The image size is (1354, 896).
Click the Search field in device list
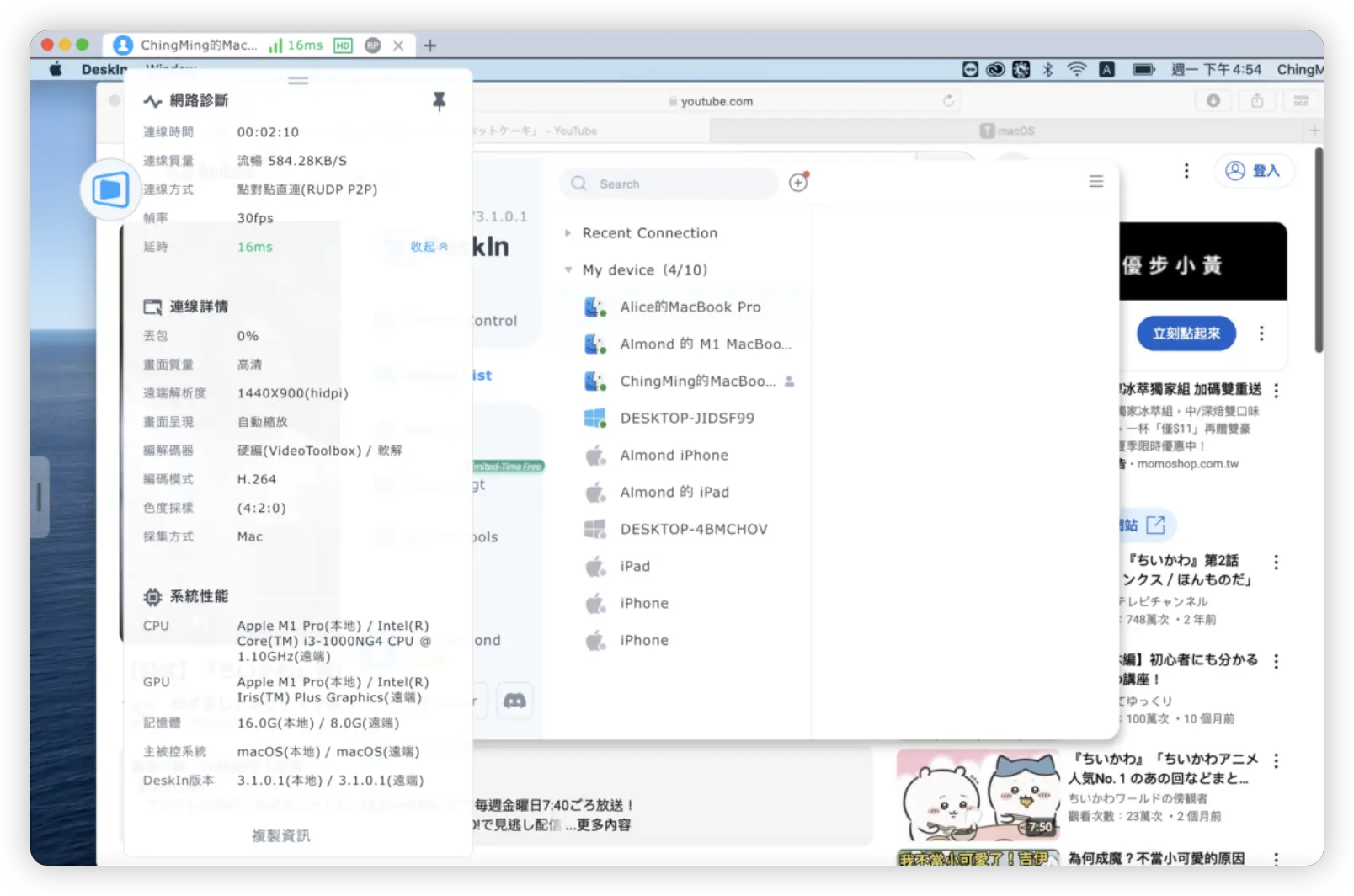(669, 184)
